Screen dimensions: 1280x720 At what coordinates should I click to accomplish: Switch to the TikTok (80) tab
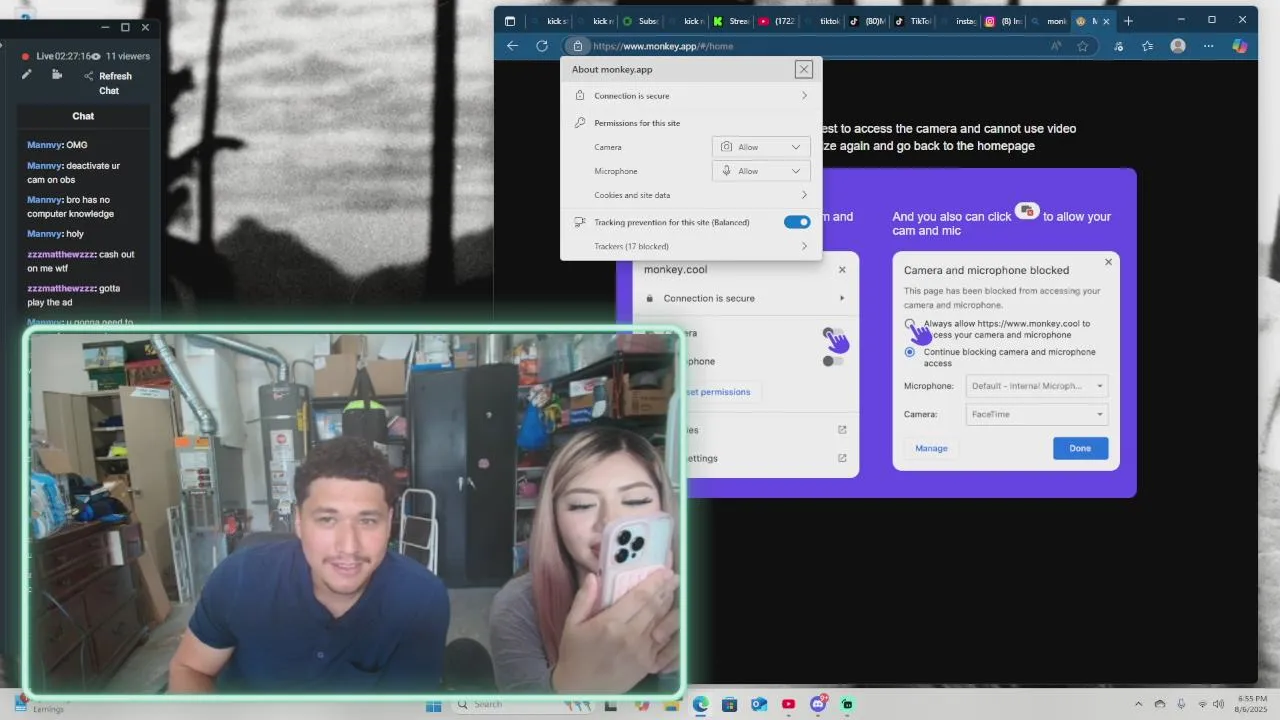(866, 21)
